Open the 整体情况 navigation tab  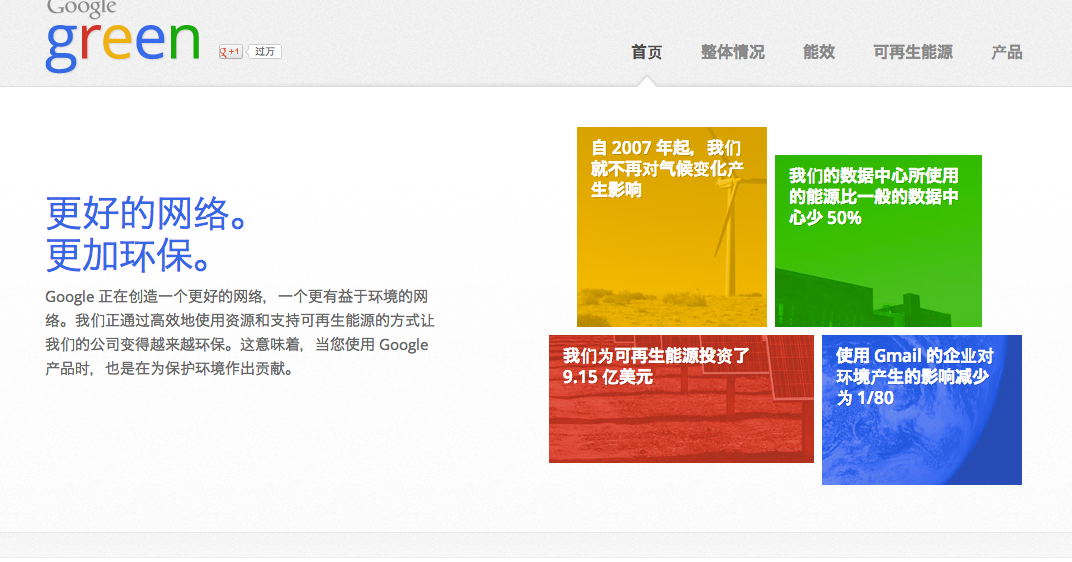point(732,52)
